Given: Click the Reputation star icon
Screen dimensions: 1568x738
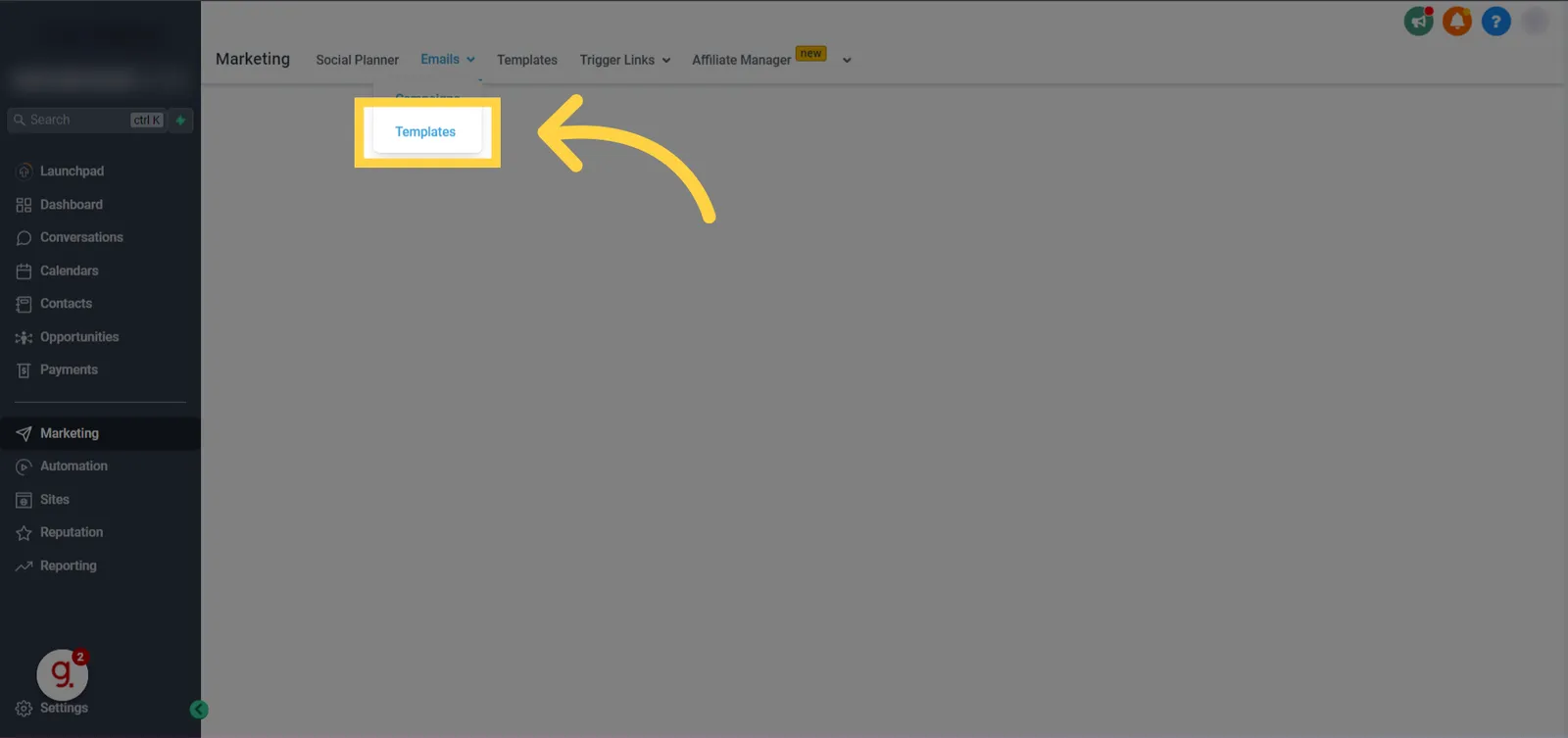Looking at the screenshot, I should click(24, 533).
